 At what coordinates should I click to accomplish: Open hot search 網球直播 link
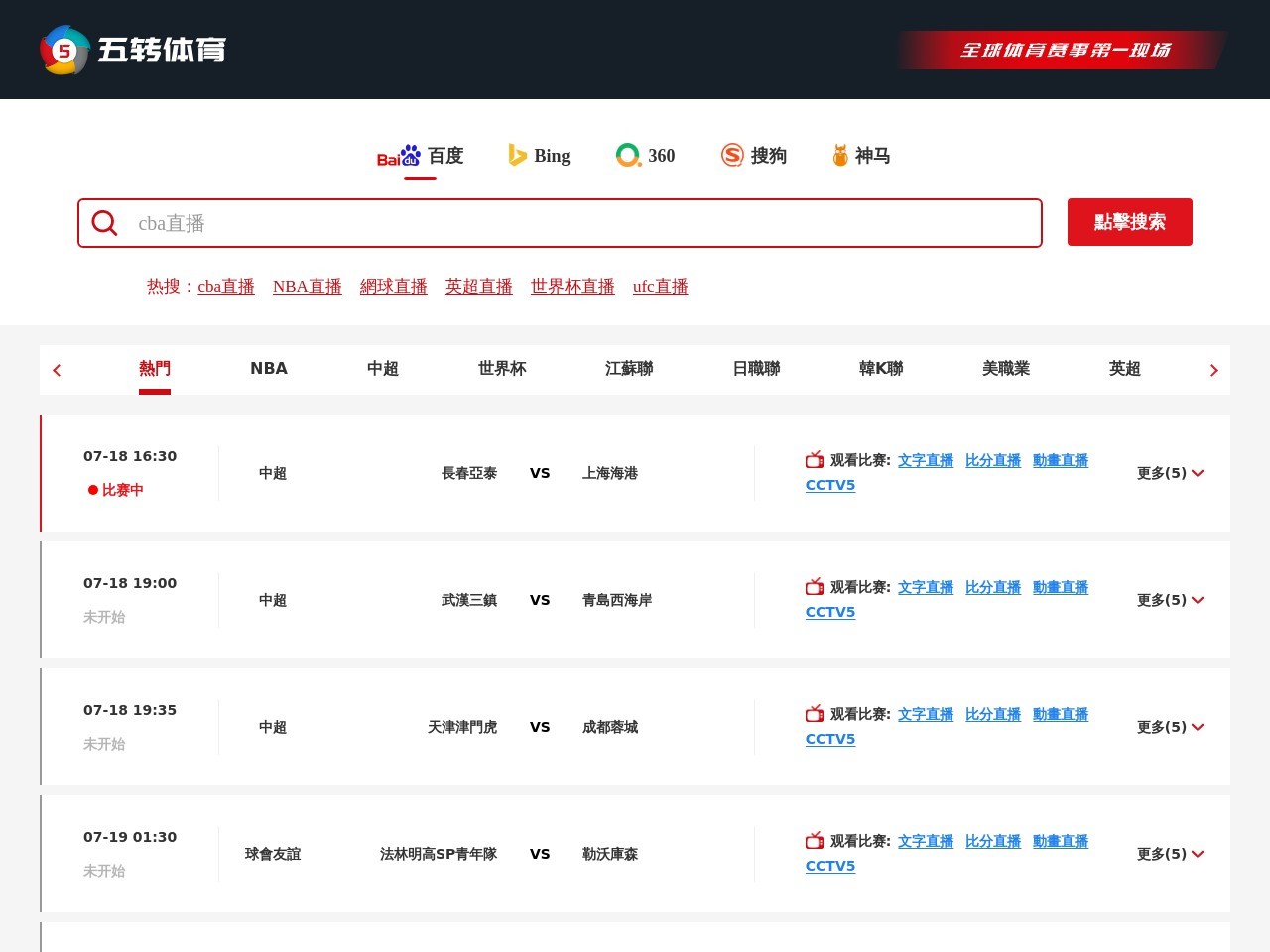pyautogui.click(x=394, y=287)
